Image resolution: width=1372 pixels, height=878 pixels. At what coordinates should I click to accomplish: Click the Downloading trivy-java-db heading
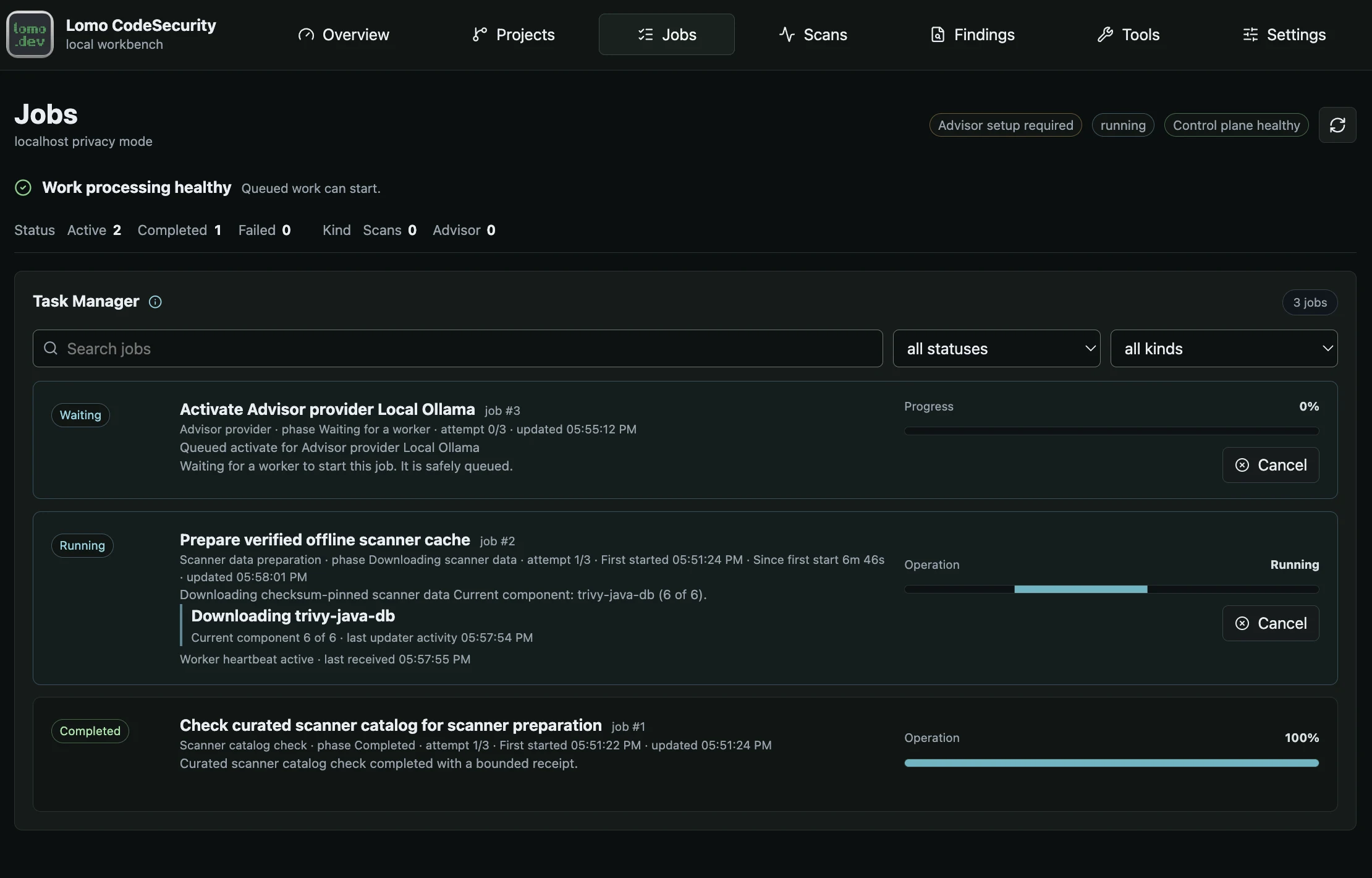click(x=293, y=616)
